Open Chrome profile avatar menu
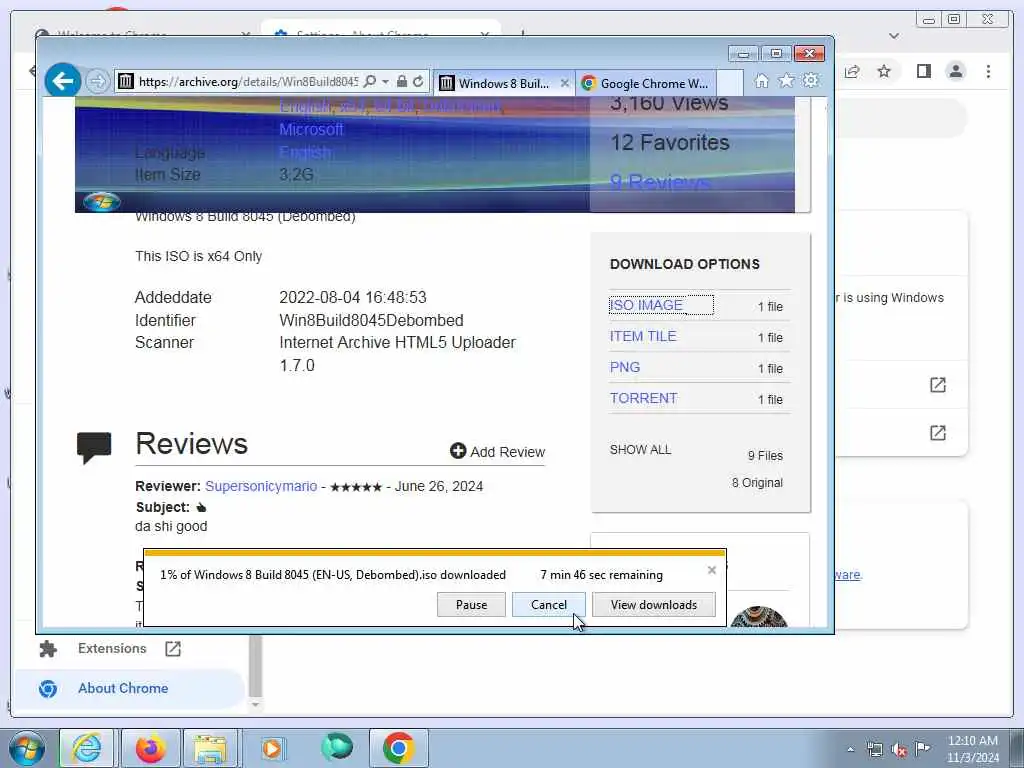The height and width of the screenshot is (768, 1024). pyautogui.click(x=955, y=71)
